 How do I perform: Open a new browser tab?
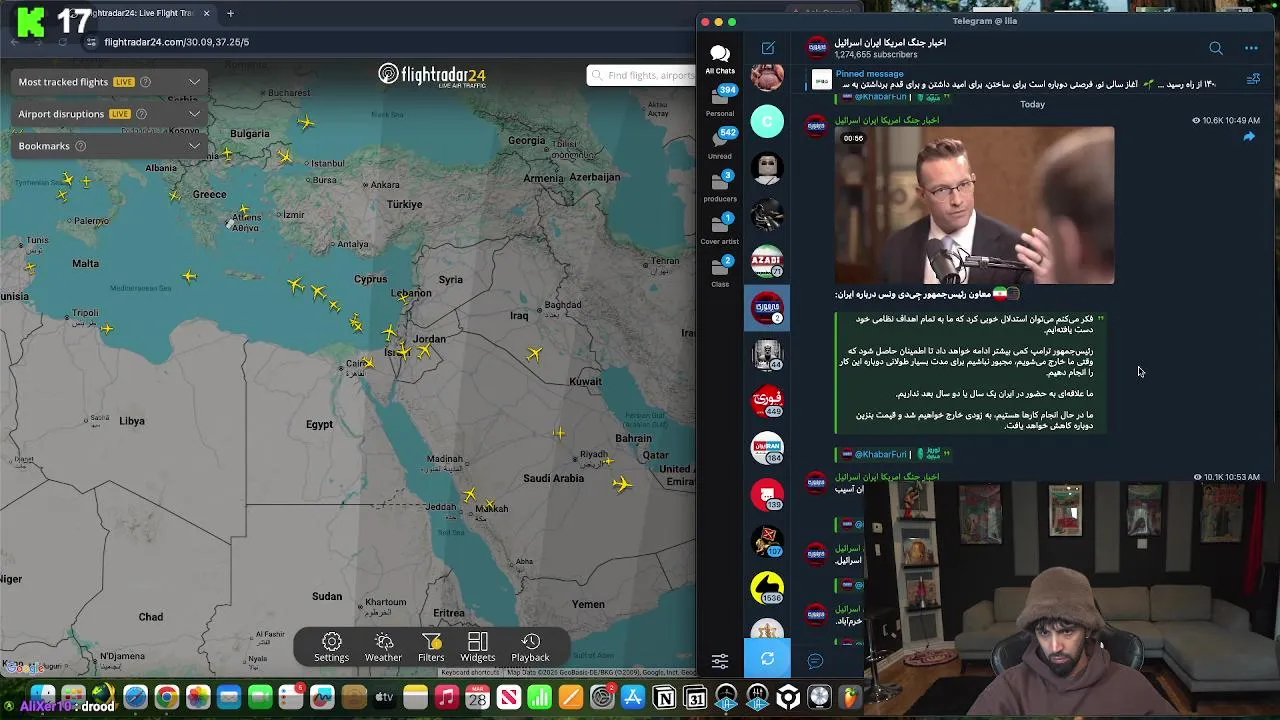230,13
